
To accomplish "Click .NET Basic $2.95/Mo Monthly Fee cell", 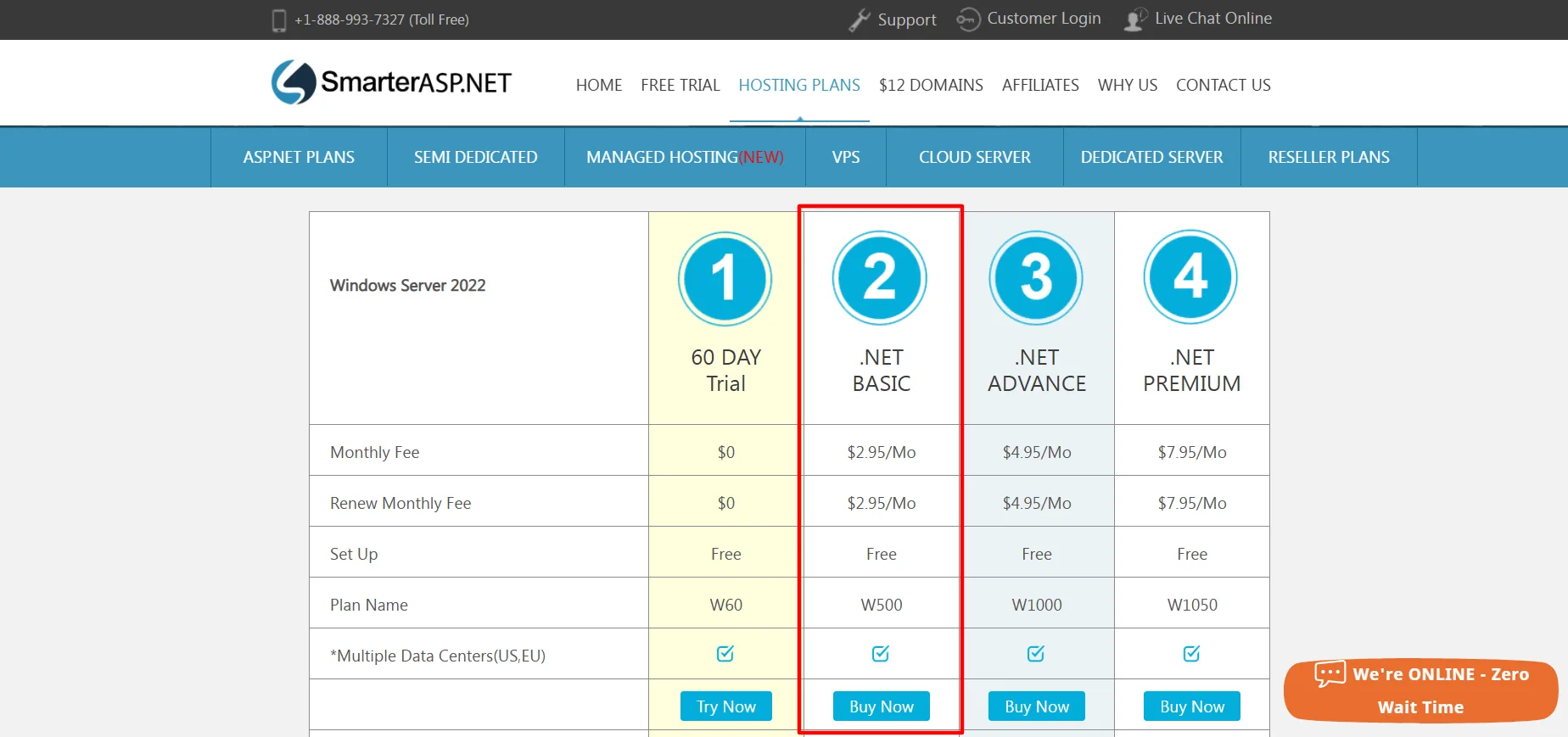I will coord(882,452).
